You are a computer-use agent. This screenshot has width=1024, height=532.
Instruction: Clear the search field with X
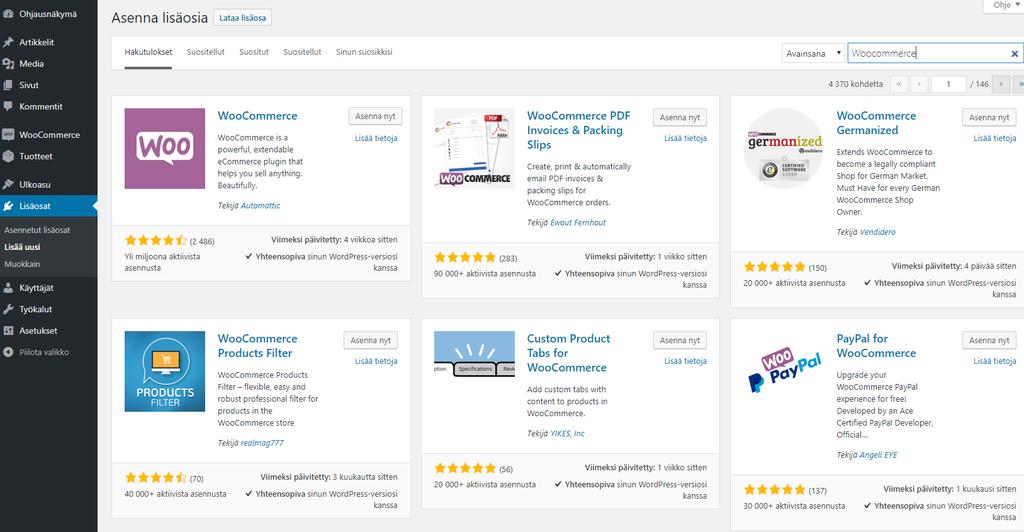coord(1014,54)
